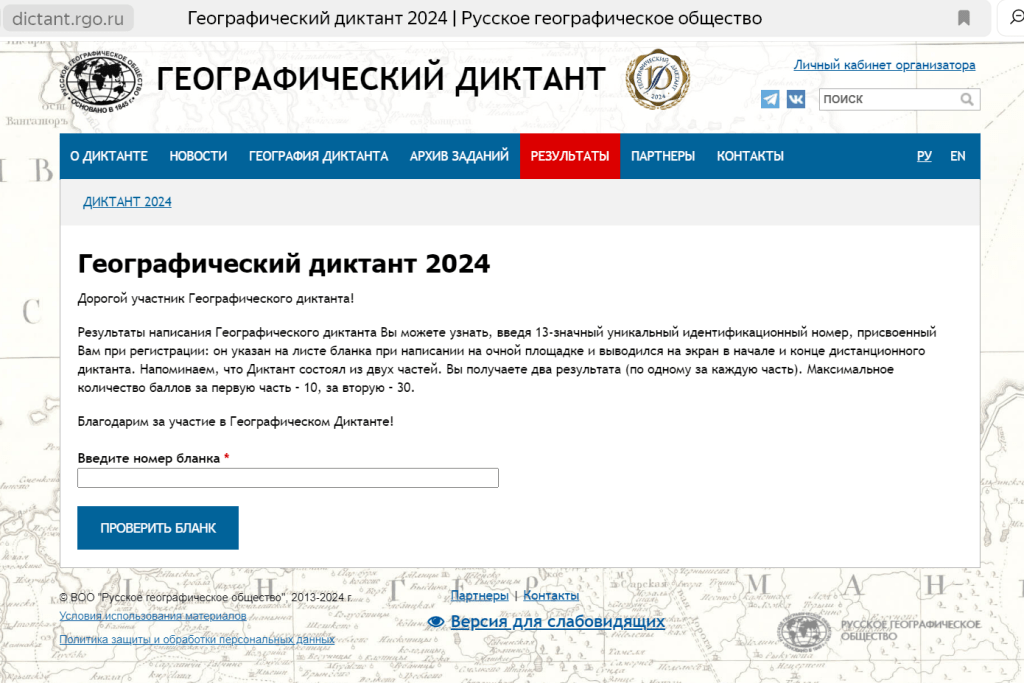Open the НОВОСТИ menu item
The image size is (1024, 683).
point(199,156)
